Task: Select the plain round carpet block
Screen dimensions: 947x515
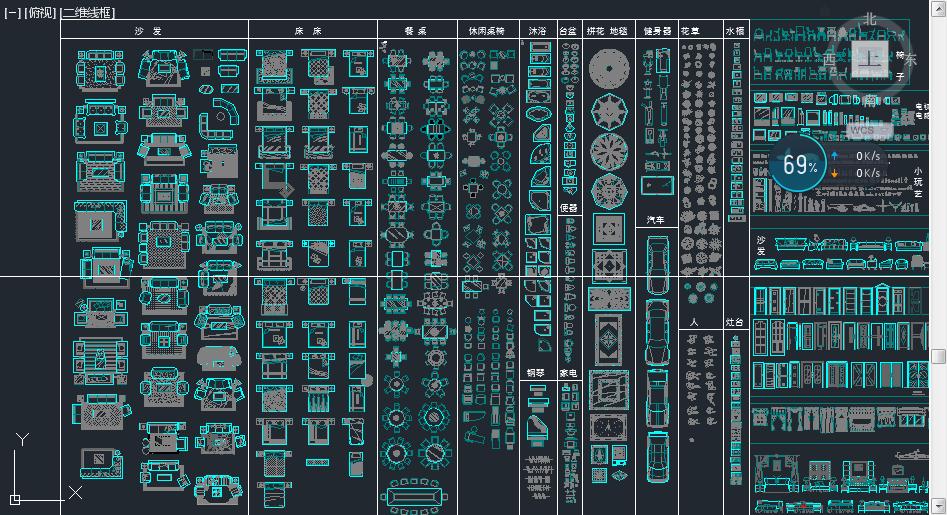Action: point(609,68)
